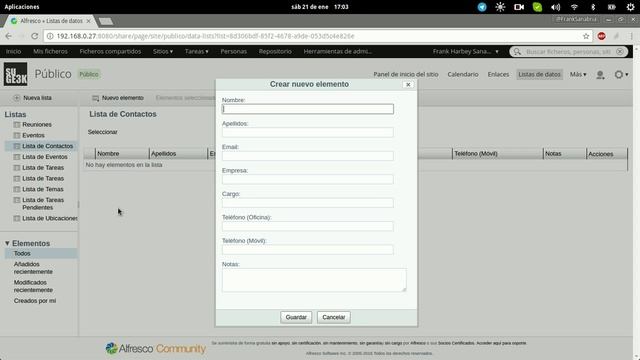
Task: Select Lista de Contactos in sidebar
Action: point(47,146)
